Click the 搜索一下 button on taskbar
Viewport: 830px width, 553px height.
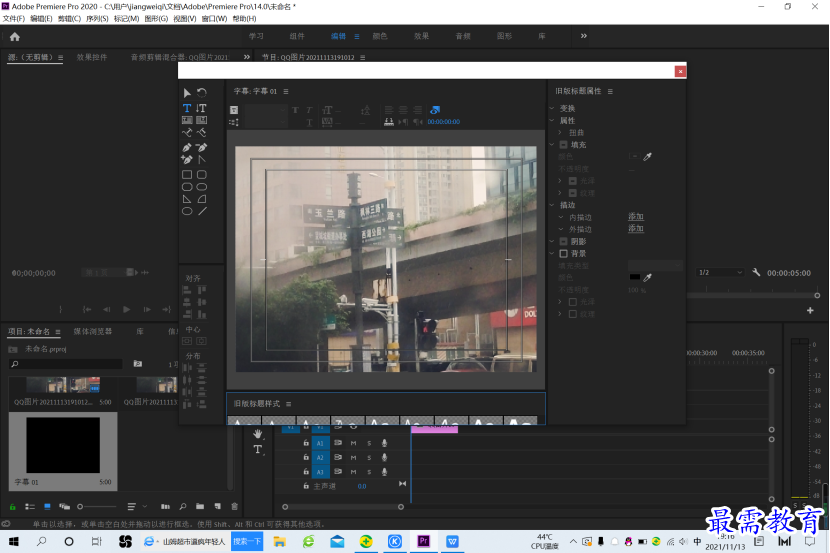point(247,541)
